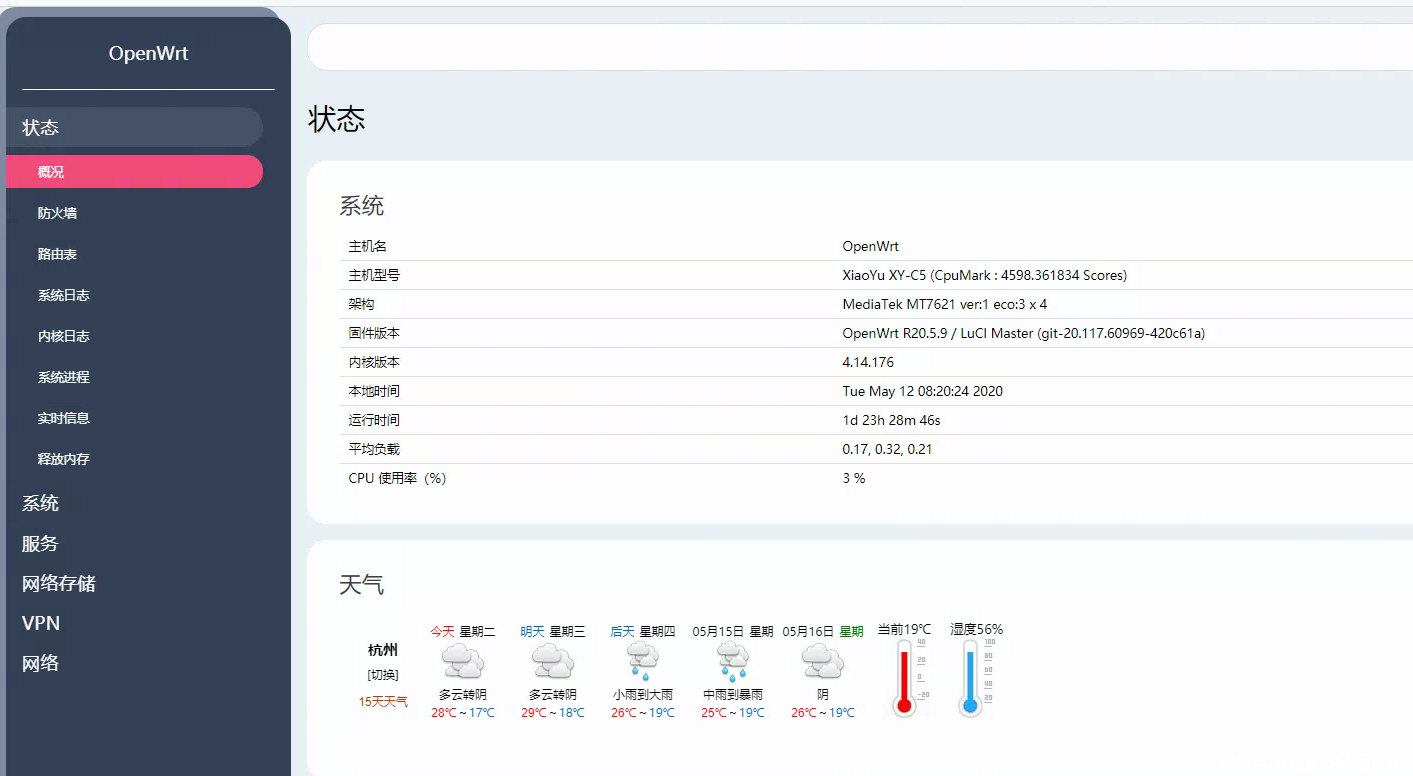
Task: Open the 防火墙 status page
Action: (x=57, y=213)
